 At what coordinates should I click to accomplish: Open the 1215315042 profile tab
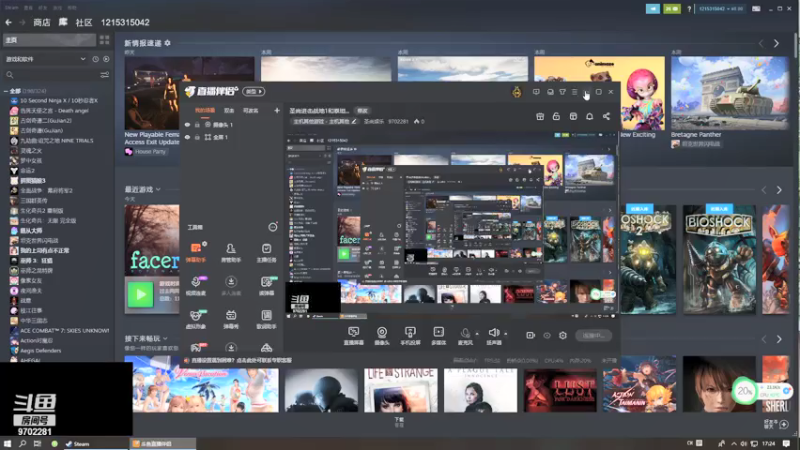coord(125,22)
